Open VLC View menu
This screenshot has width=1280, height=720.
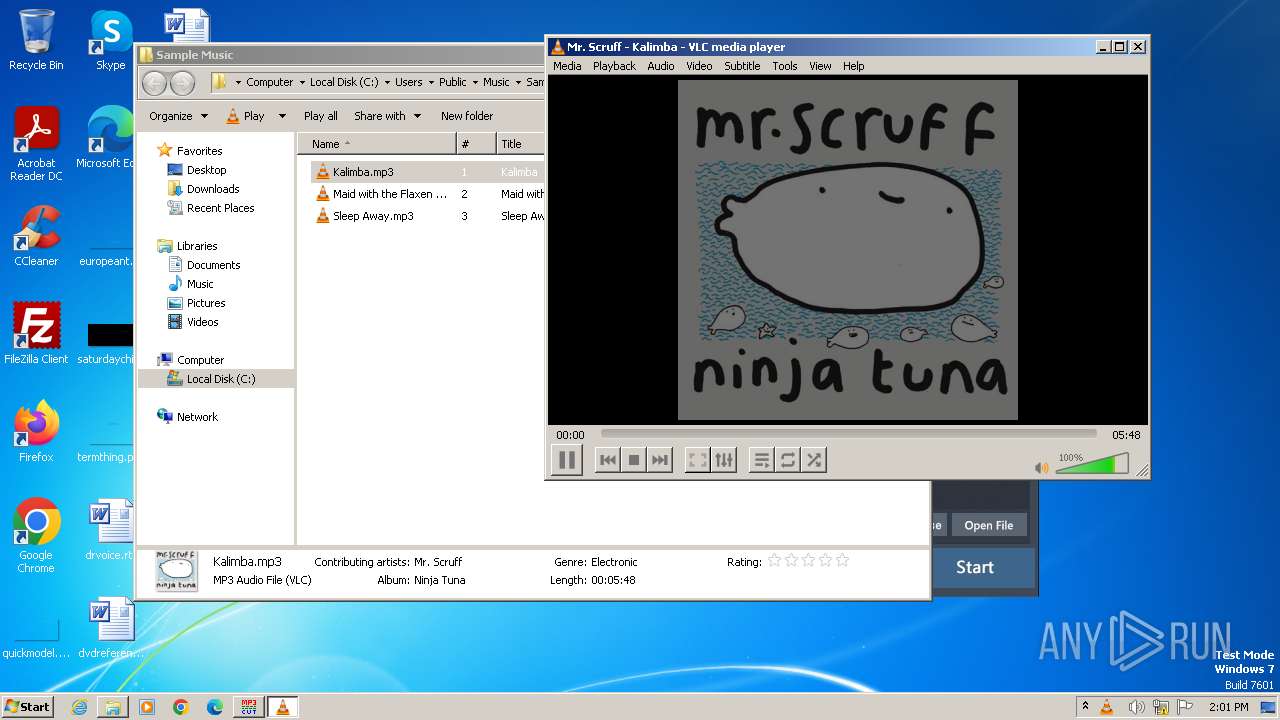click(x=820, y=66)
